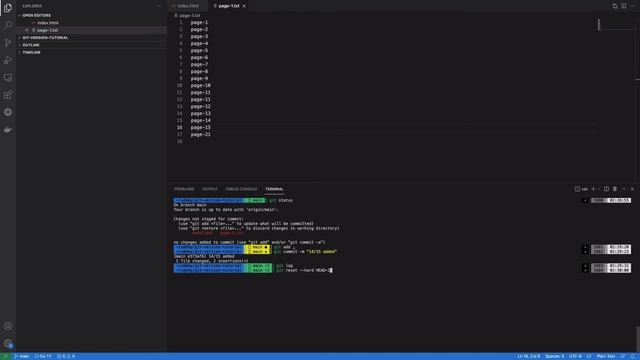Open the circular icon view below Extensions
The width and height of the screenshot is (640, 360).
pyautogui.click(x=8, y=112)
